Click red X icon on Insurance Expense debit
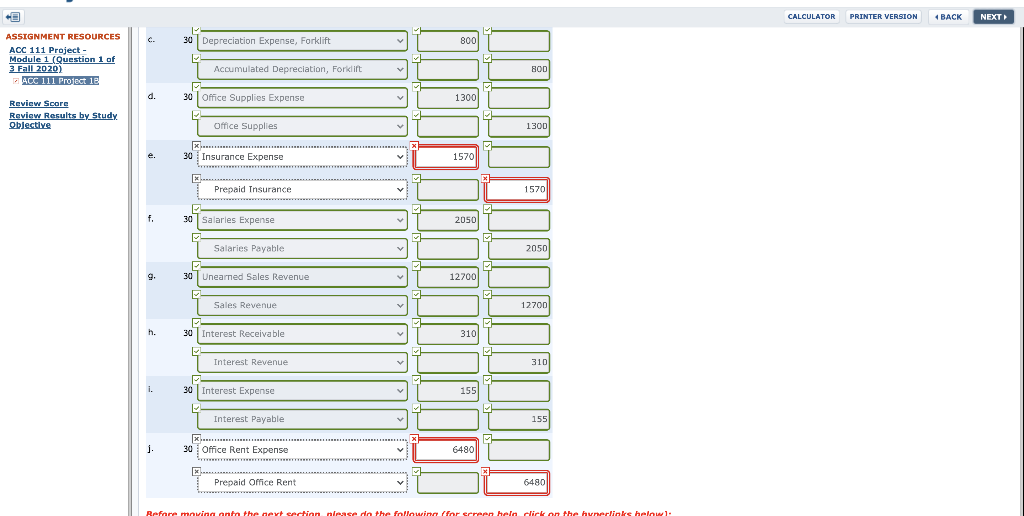 pos(414,146)
